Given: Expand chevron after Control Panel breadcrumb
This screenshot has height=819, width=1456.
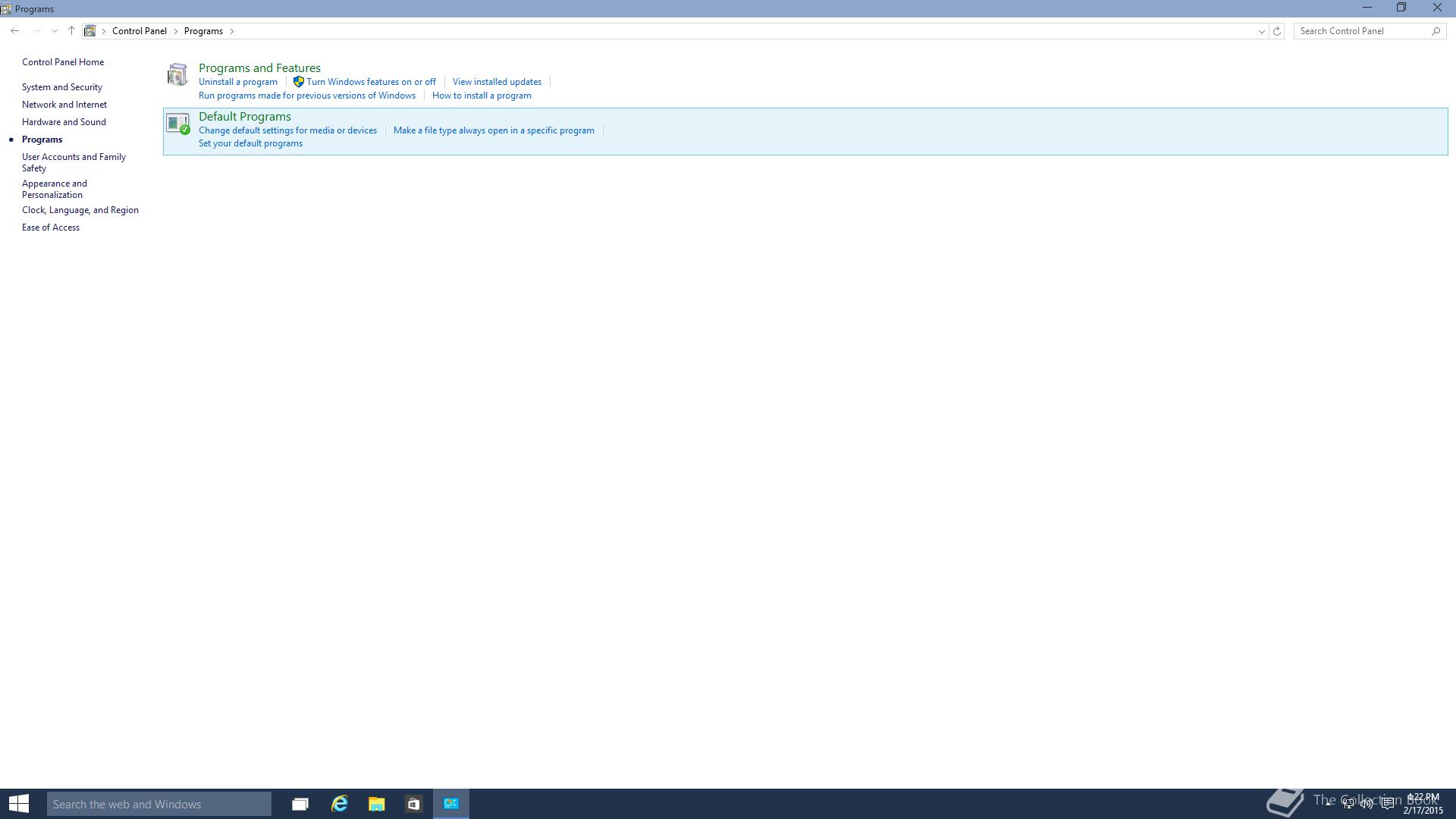Looking at the screenshot, I should (176, 31).
